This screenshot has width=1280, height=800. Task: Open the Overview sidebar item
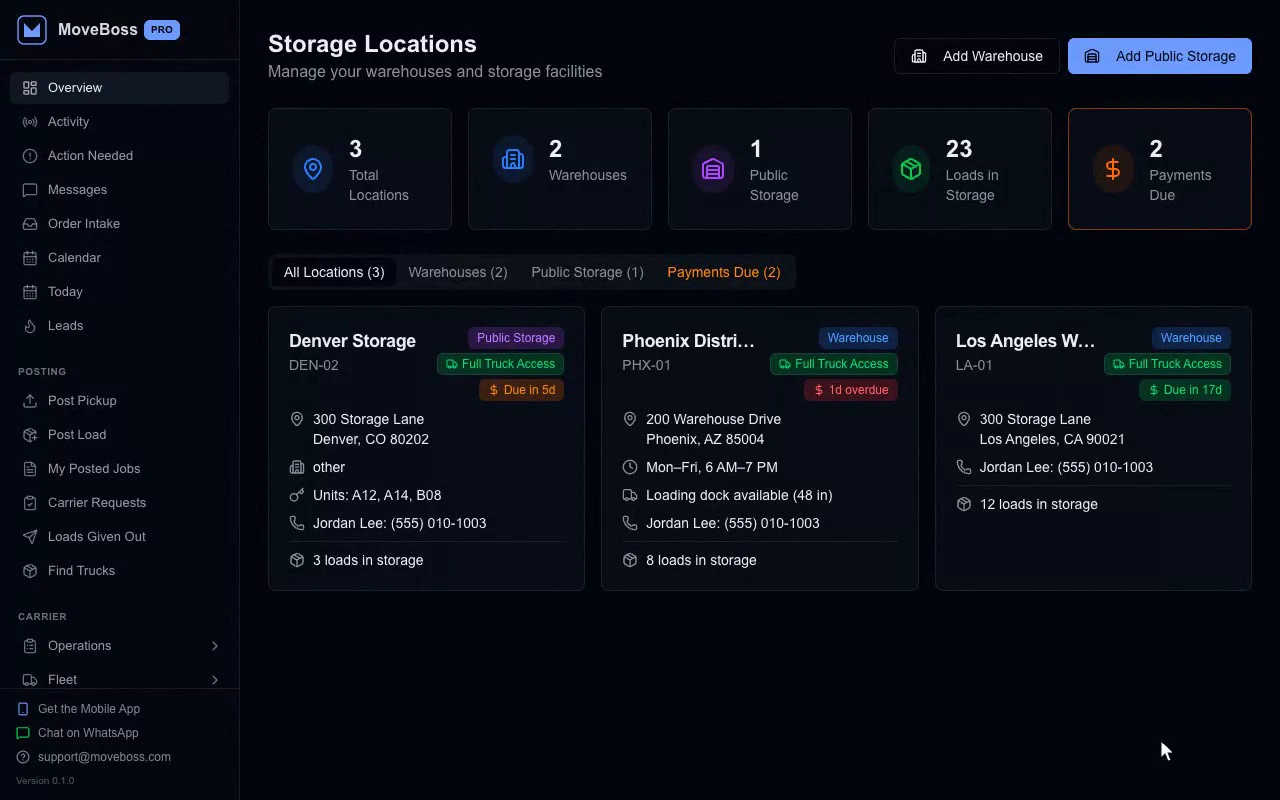point(120,88)
